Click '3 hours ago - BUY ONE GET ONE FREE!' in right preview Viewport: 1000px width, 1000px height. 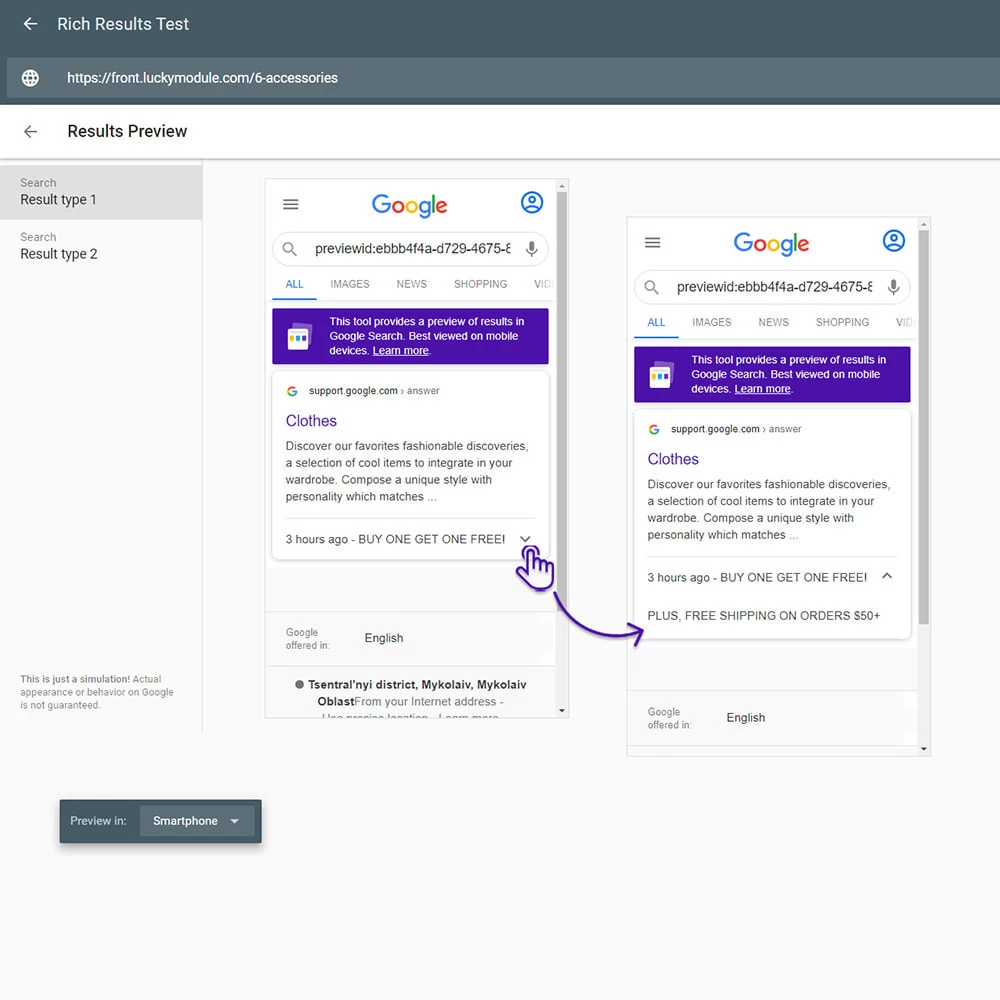click(x=756, y=578)
